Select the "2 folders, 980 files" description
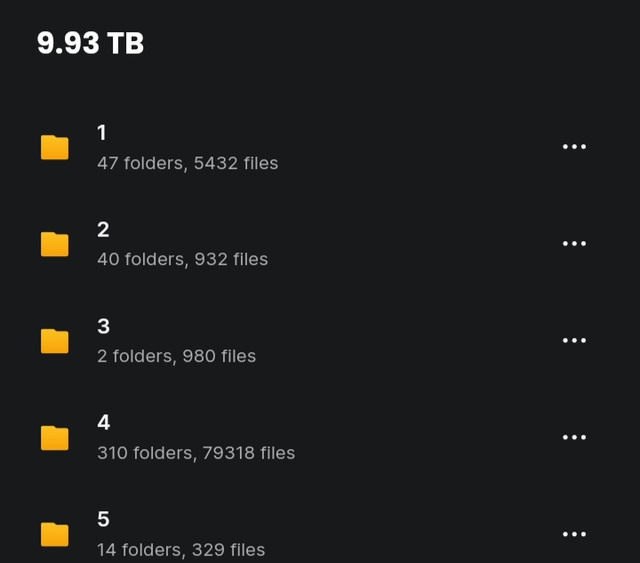The image size is (640, 563). [176, 357]
